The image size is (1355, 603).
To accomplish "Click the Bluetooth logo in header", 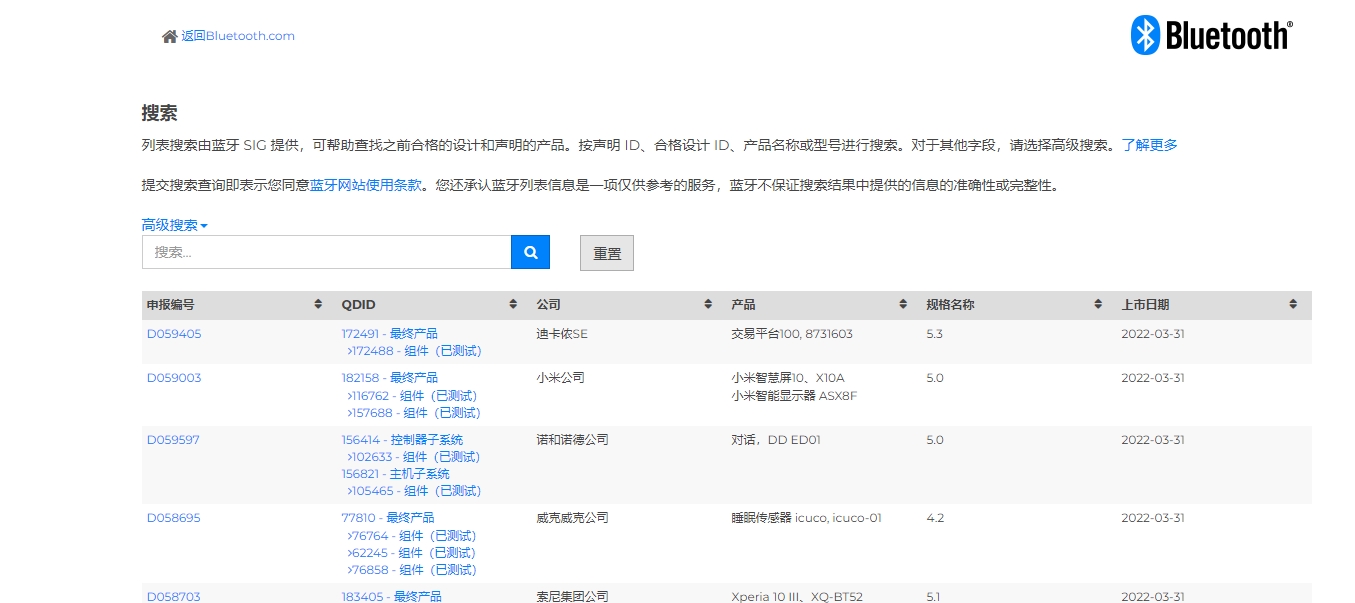I will [1211, 36].
